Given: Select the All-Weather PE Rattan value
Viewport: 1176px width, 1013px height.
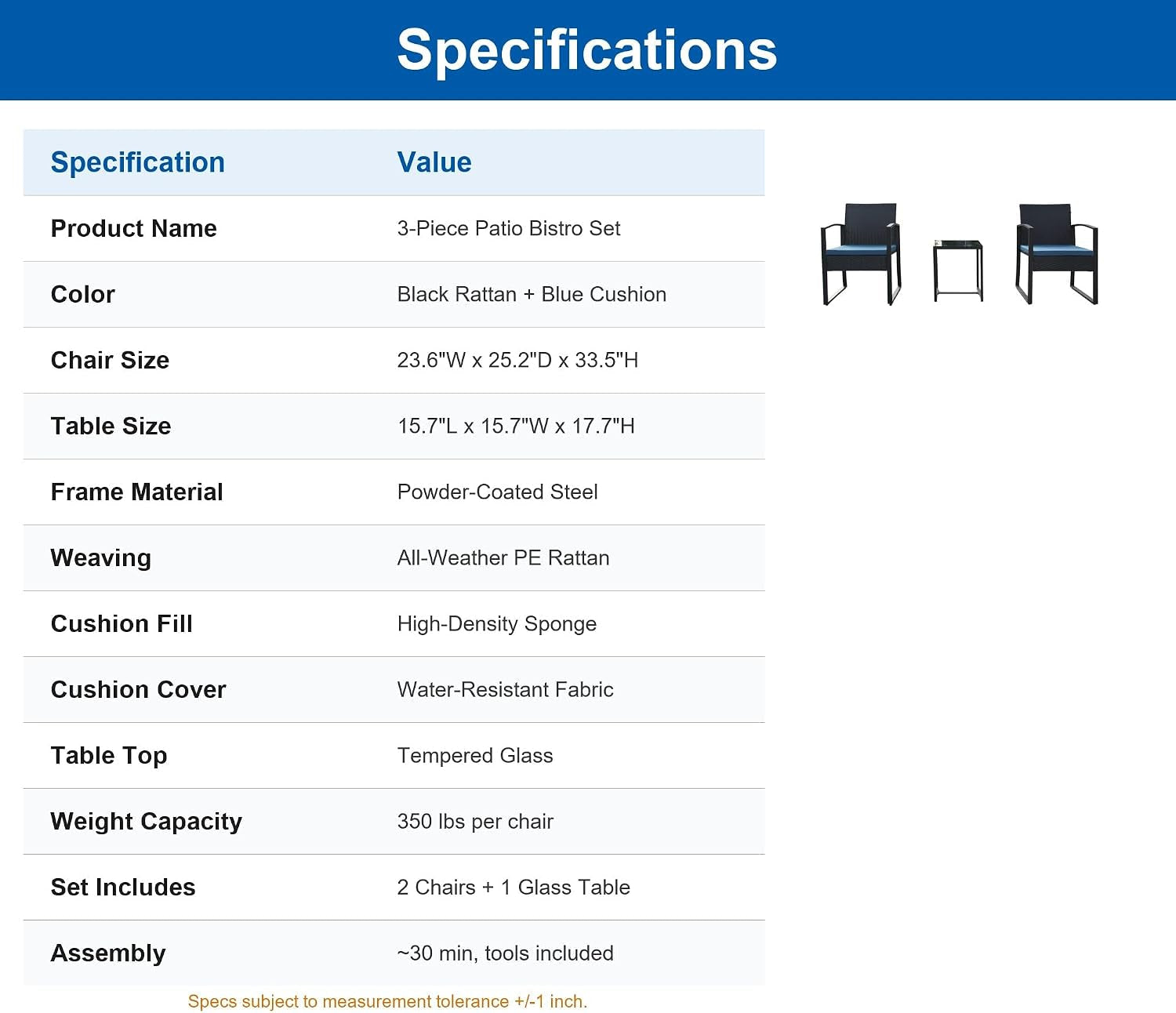Looking at the screenshot, I should [x=503, y=557].
